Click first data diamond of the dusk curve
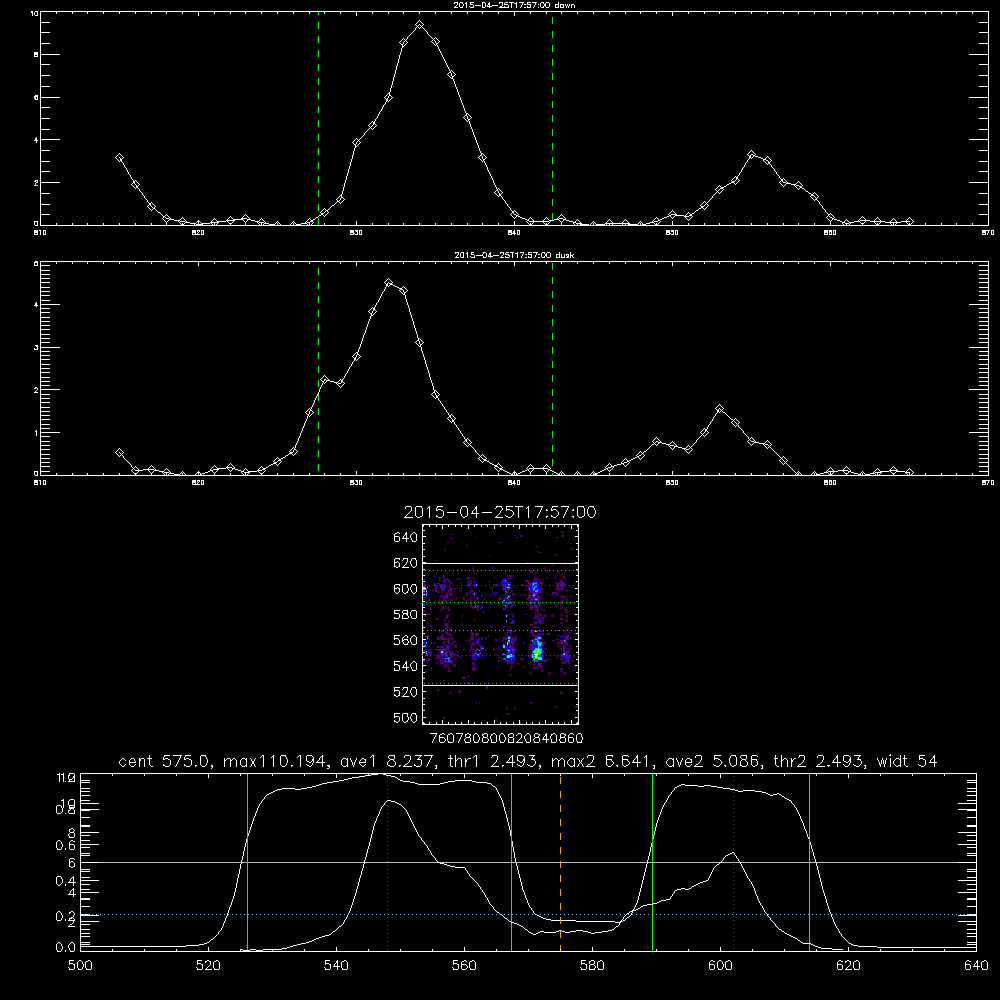The width and height of the screenshot is (1000, 1000). coord(119,453)
